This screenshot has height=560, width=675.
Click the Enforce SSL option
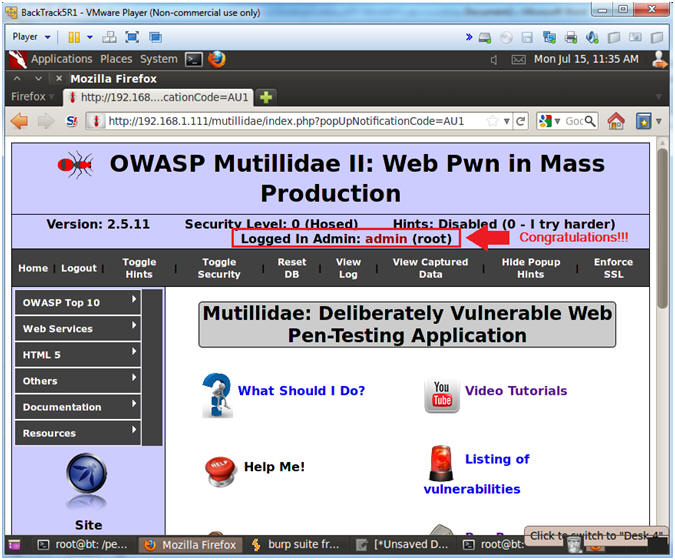click(x=613, y=268)
